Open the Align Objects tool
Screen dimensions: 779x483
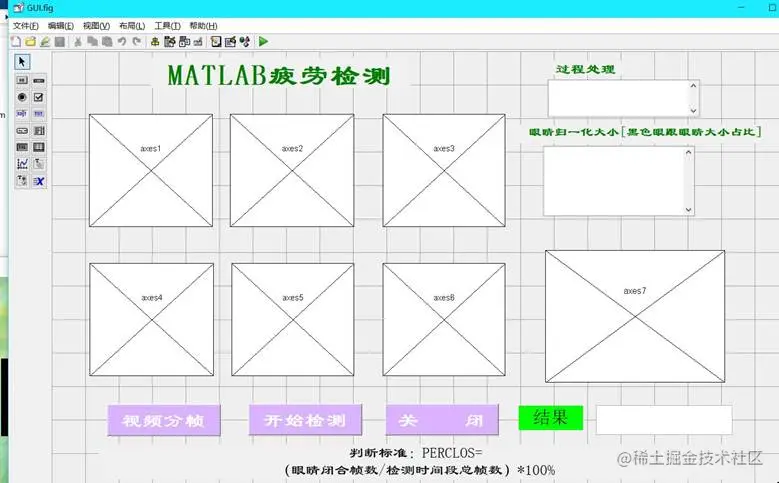point(155,42)
